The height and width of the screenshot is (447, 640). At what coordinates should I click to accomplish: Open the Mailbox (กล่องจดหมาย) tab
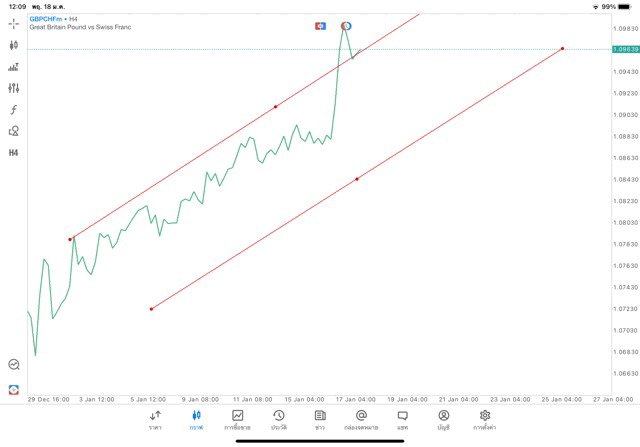[x=361, y=419]
